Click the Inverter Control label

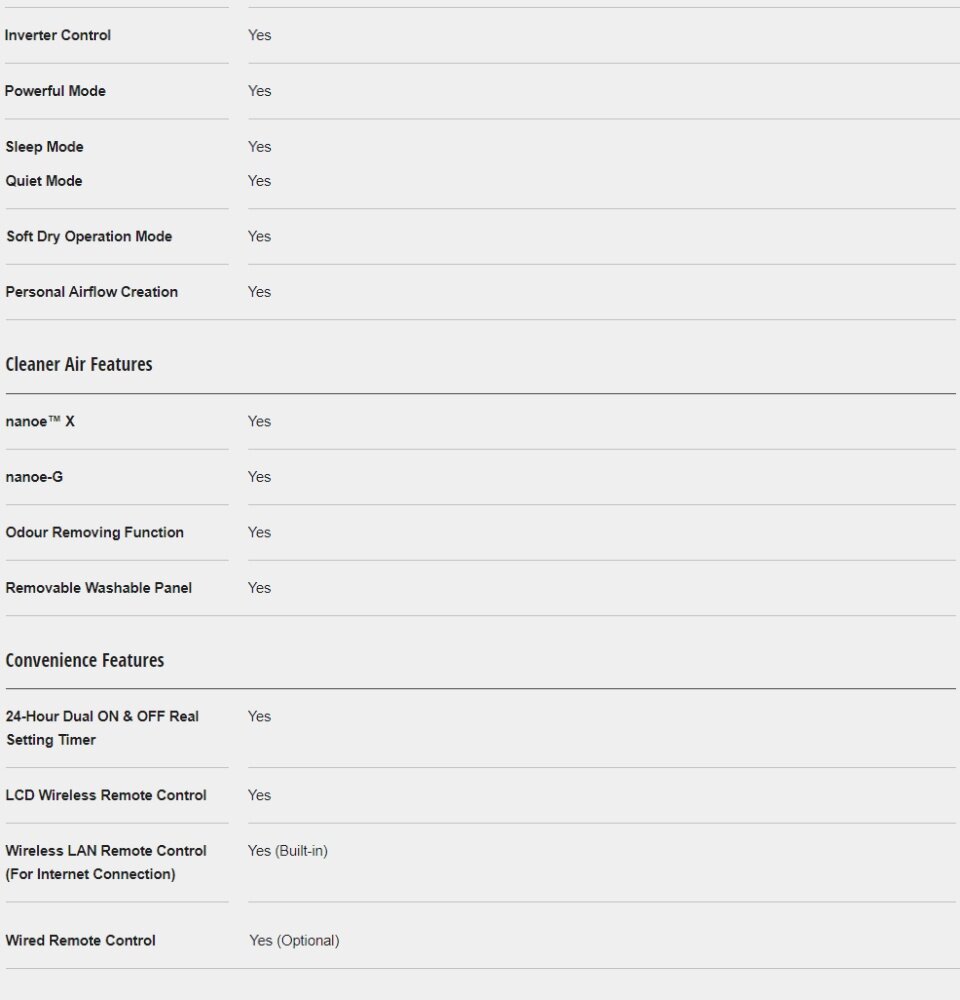(57, 35)
